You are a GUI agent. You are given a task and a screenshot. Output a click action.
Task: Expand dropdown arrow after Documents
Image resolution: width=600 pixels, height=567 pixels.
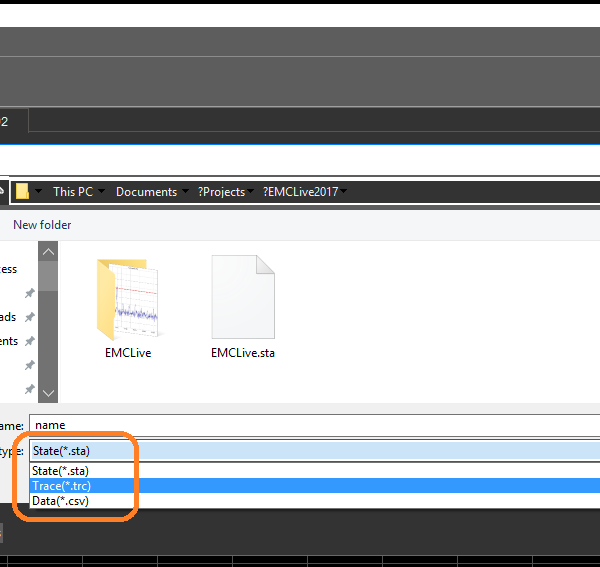coord(185,192)
